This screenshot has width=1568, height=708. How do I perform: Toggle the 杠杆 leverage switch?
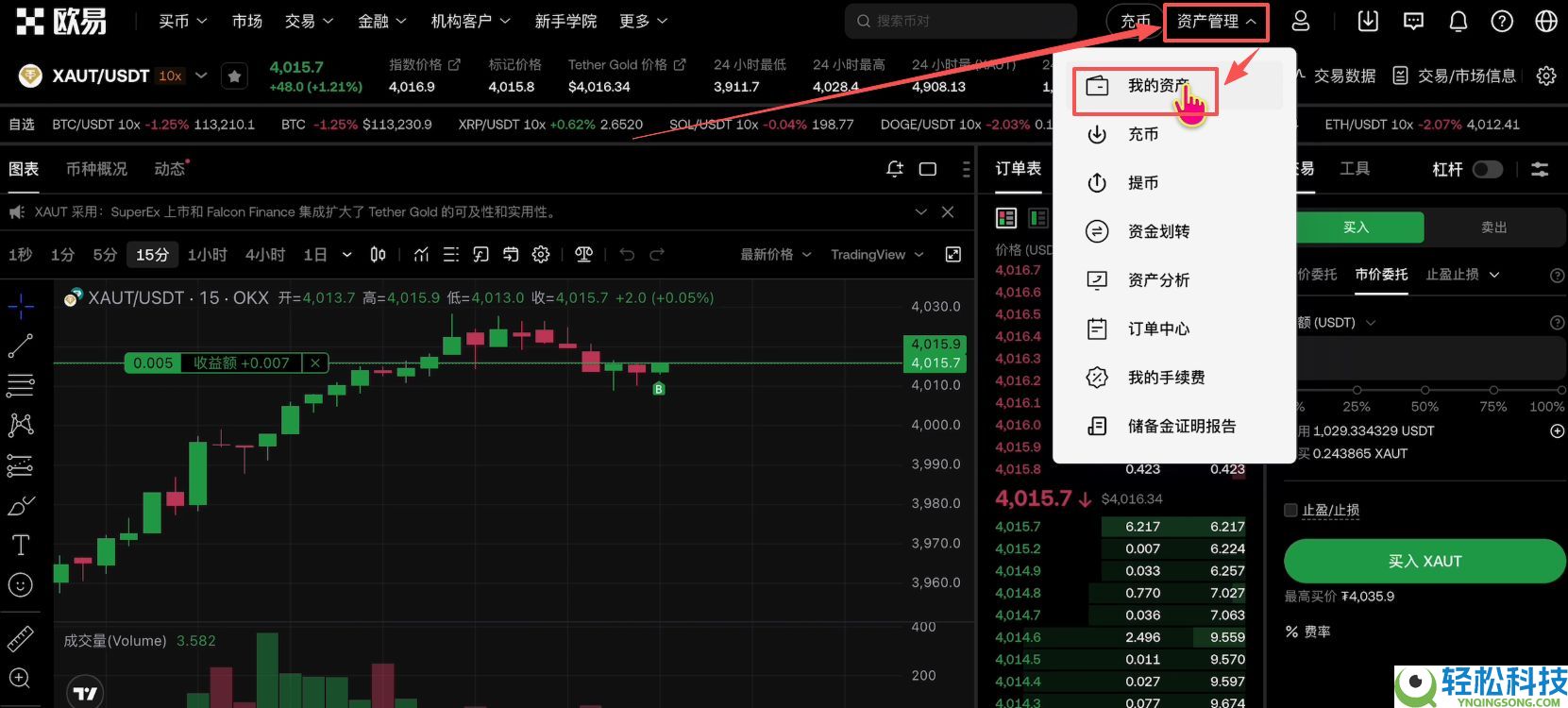click(x=1487, y=169)
